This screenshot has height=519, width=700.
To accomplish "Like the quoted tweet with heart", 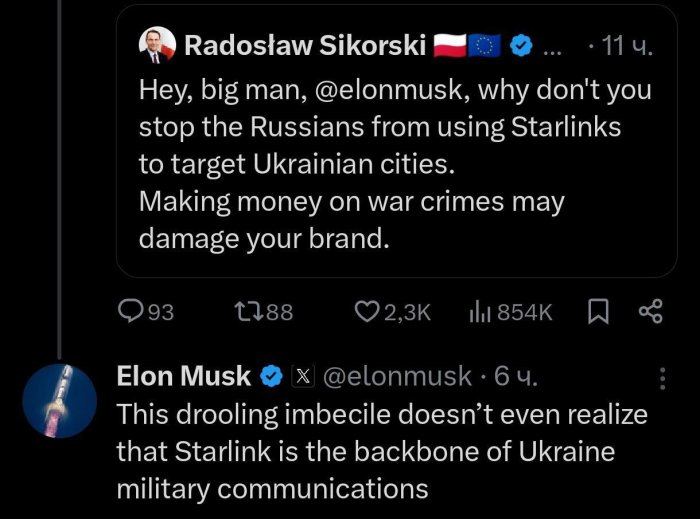I will [x=367, y=313].
